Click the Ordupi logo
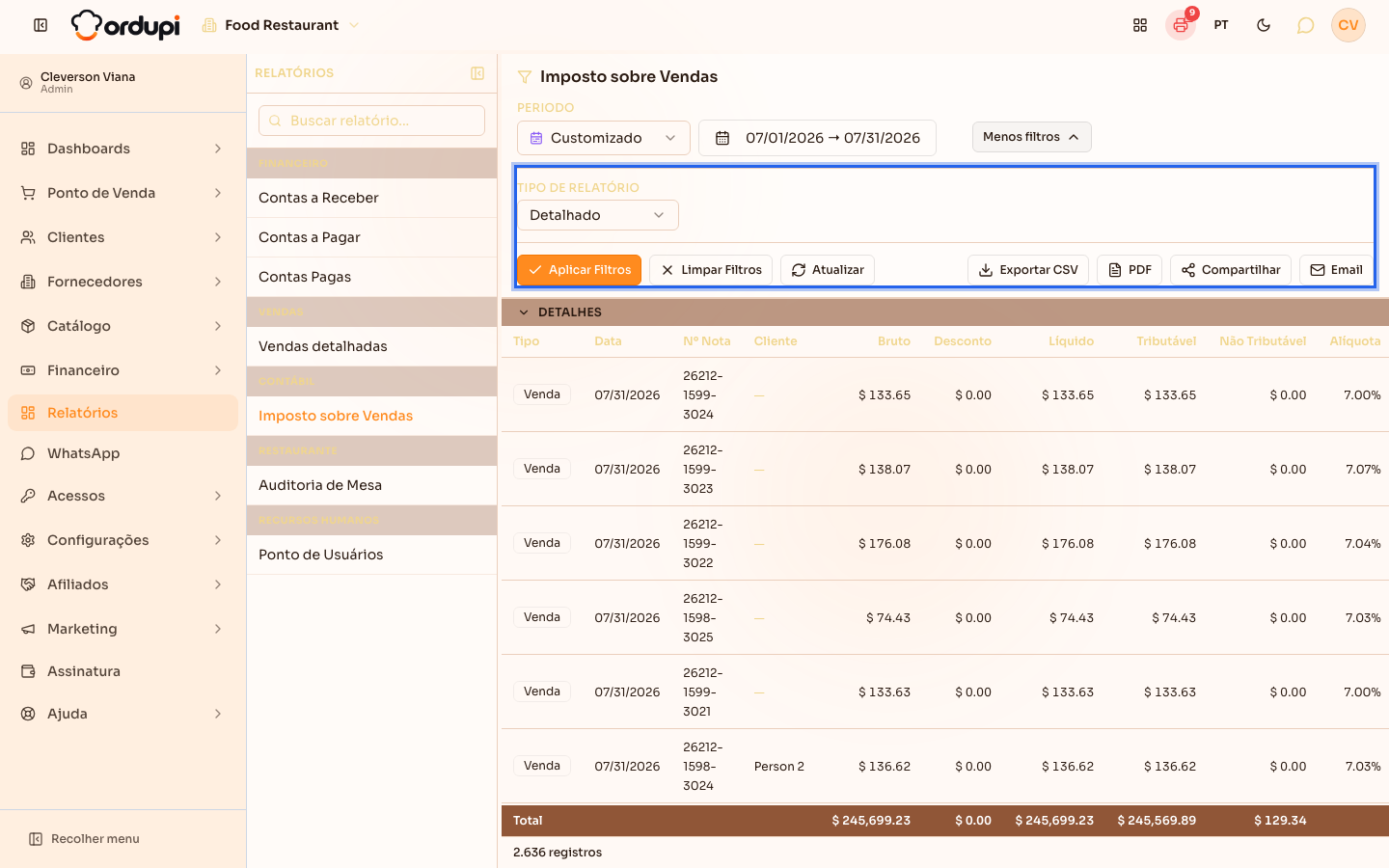1389x868 pixels. click(125, 25)
